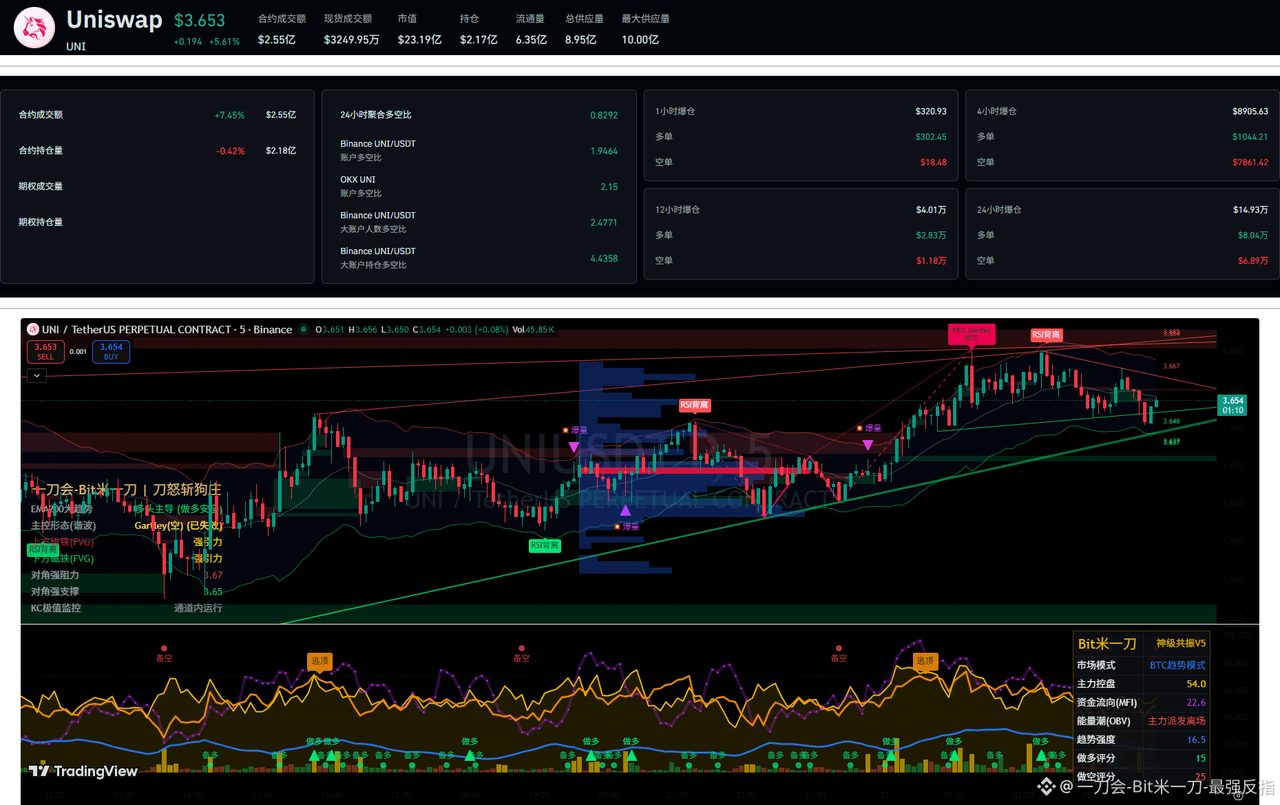The image size is (1280, 805).
Task: Click the 流通量 value 6.35亿
Action: tap(531, 40)
